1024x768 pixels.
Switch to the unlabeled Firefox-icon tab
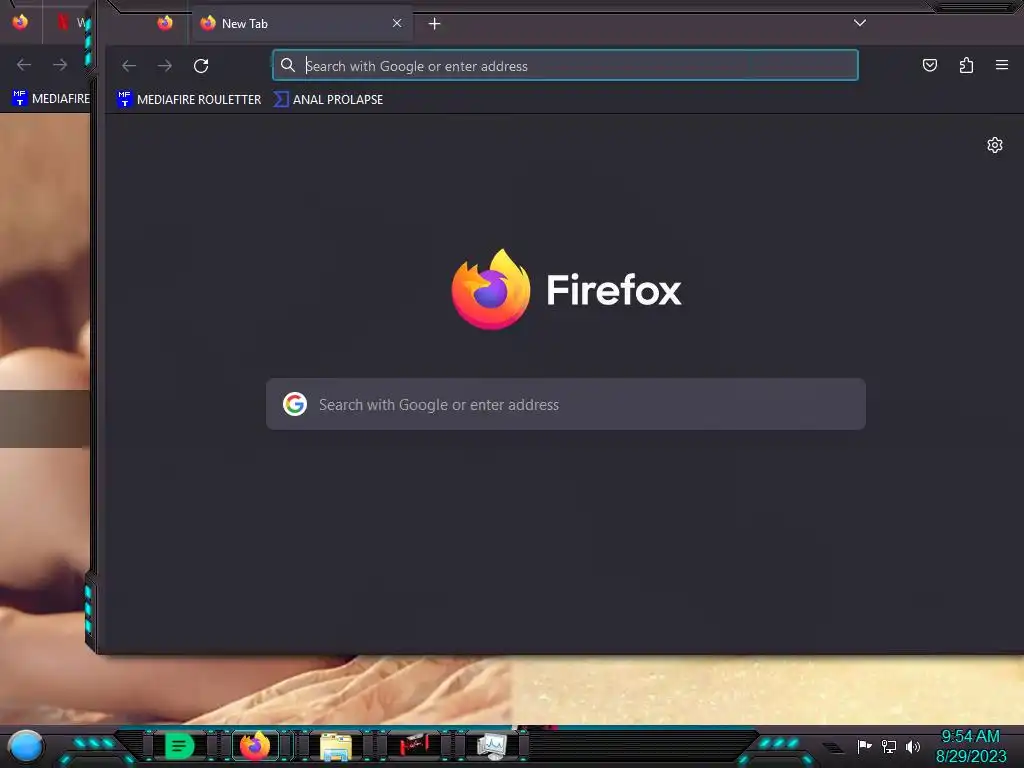[x=165, y=24]
